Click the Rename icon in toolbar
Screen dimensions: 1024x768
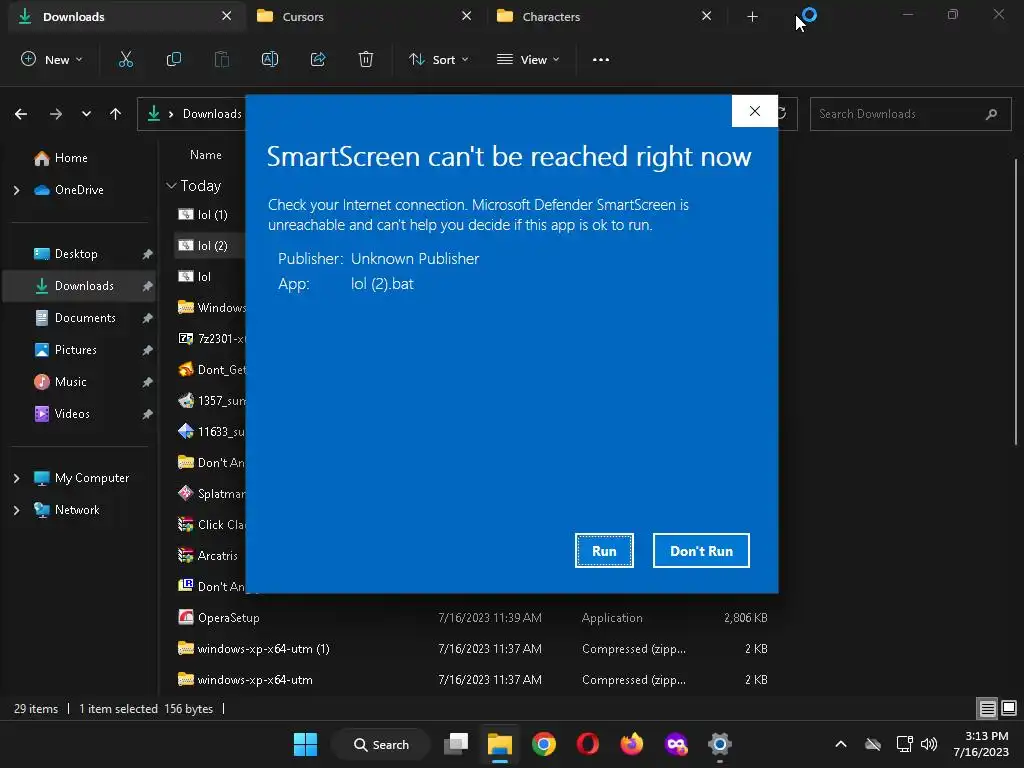point(270,59)
